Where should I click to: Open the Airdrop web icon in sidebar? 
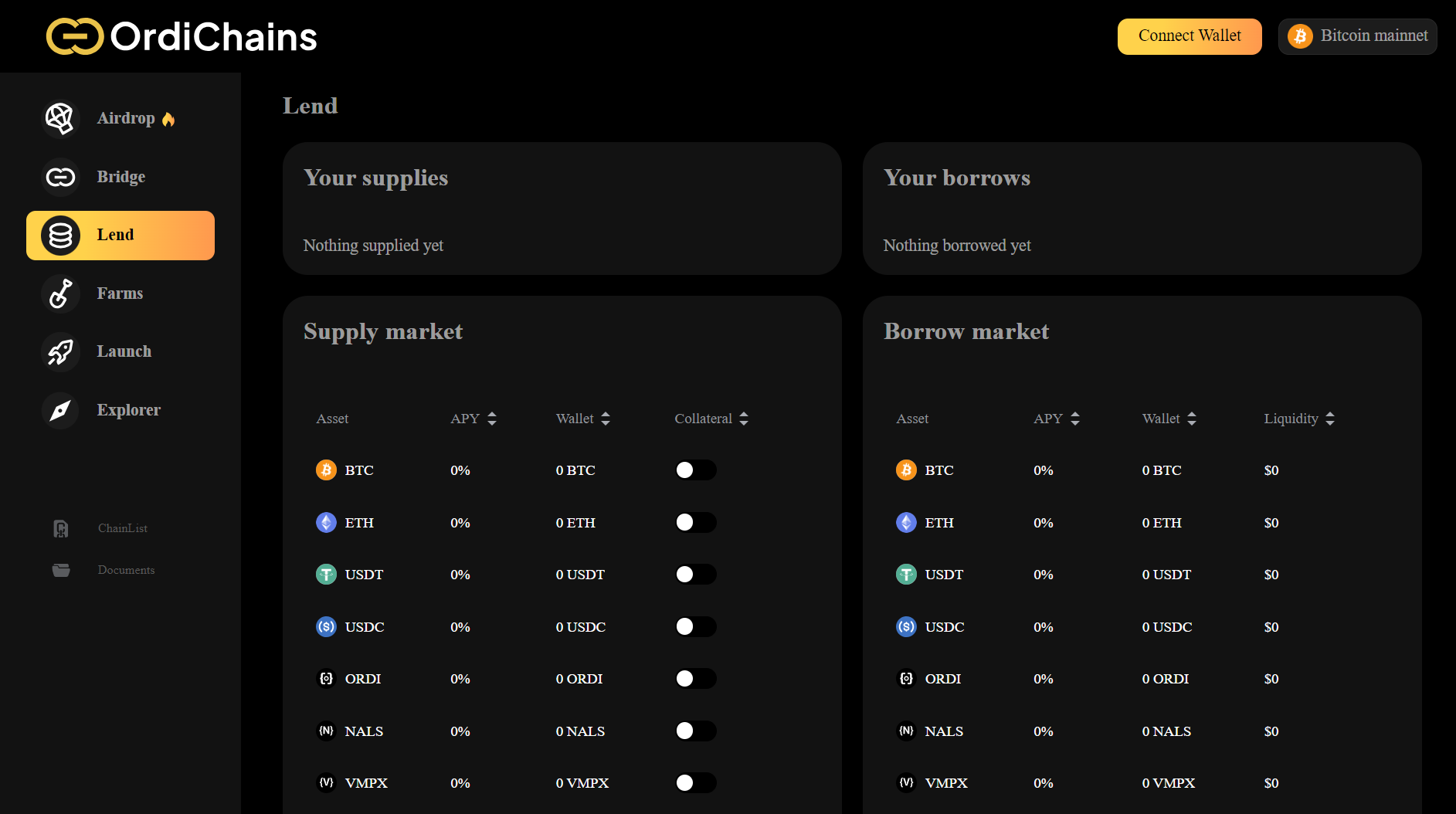(x=60, y=118)
